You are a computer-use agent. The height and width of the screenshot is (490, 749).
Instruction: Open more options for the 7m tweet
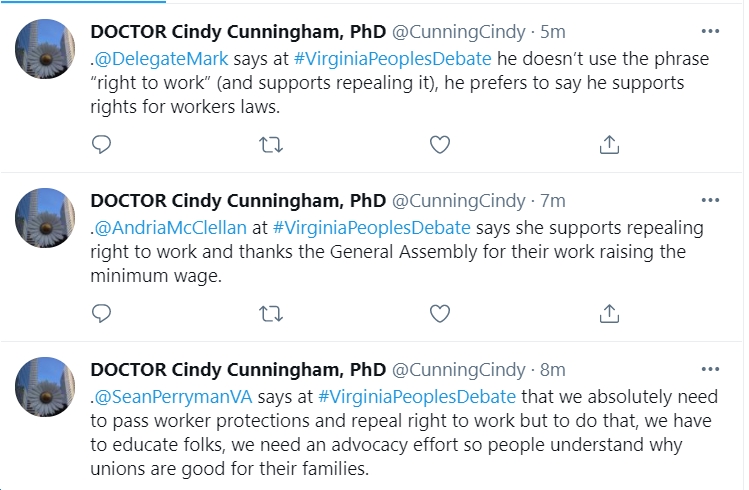click(x=710, y=201)
